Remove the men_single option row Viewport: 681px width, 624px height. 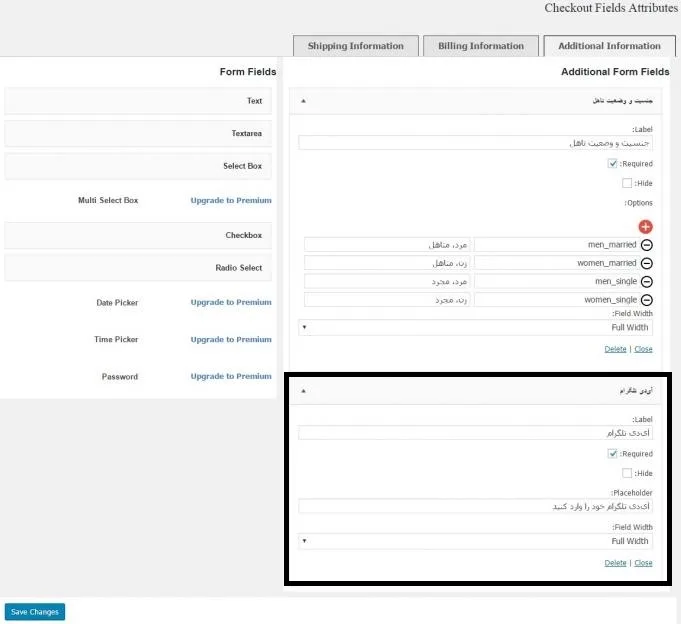[647, 281]
